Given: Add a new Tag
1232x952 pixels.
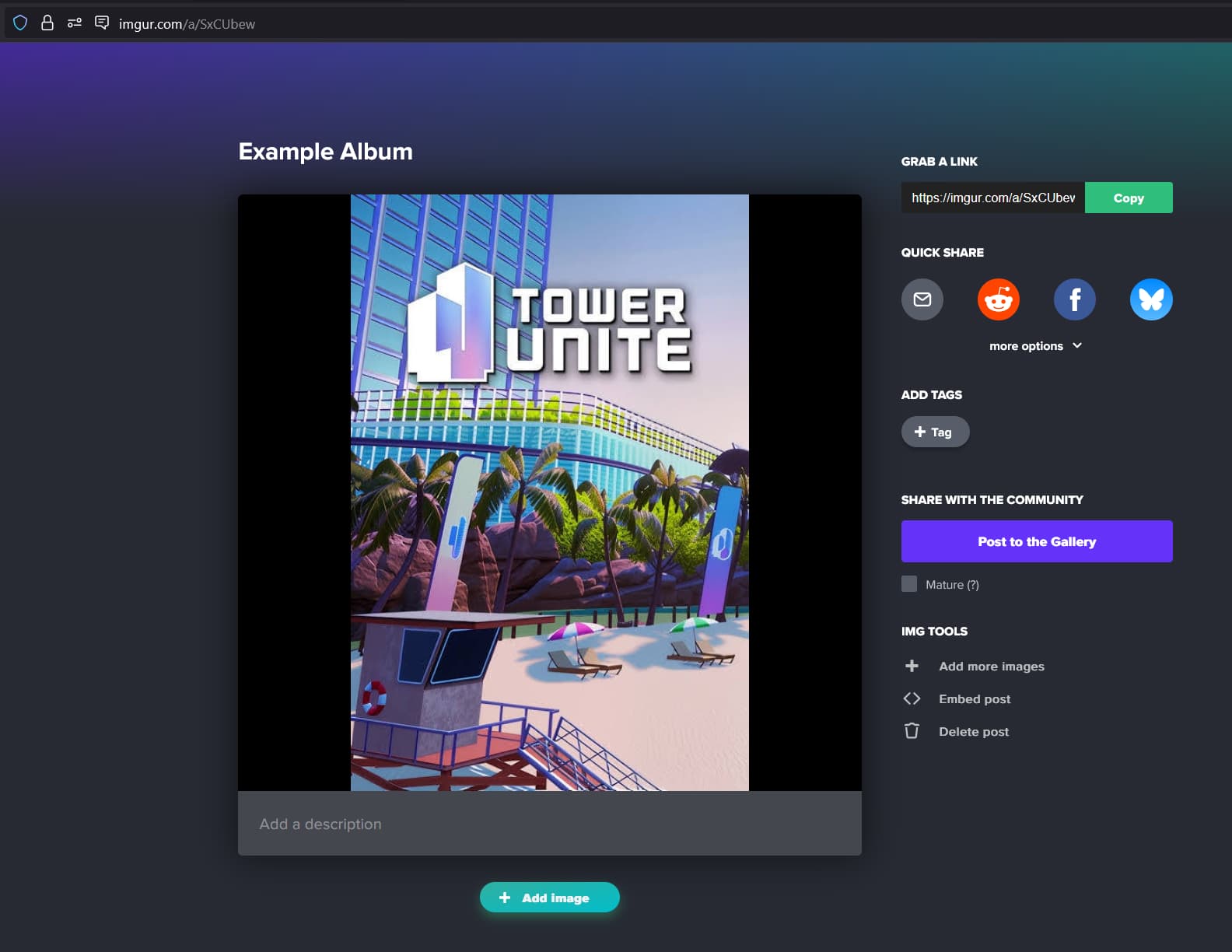Looking at the screenshot, I should coord(935,432).
